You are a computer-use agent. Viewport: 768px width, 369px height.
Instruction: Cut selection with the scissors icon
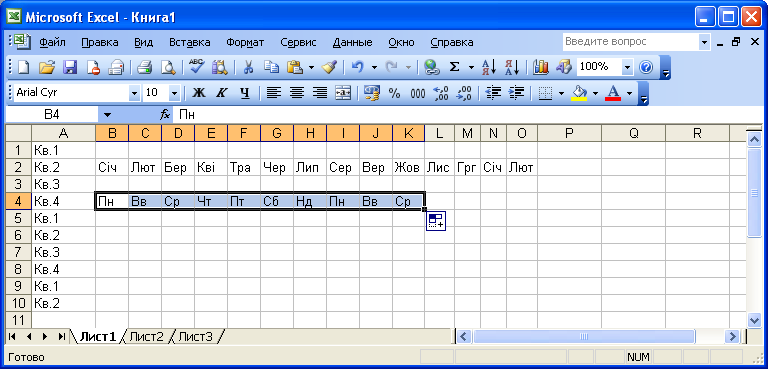point(248,67)
